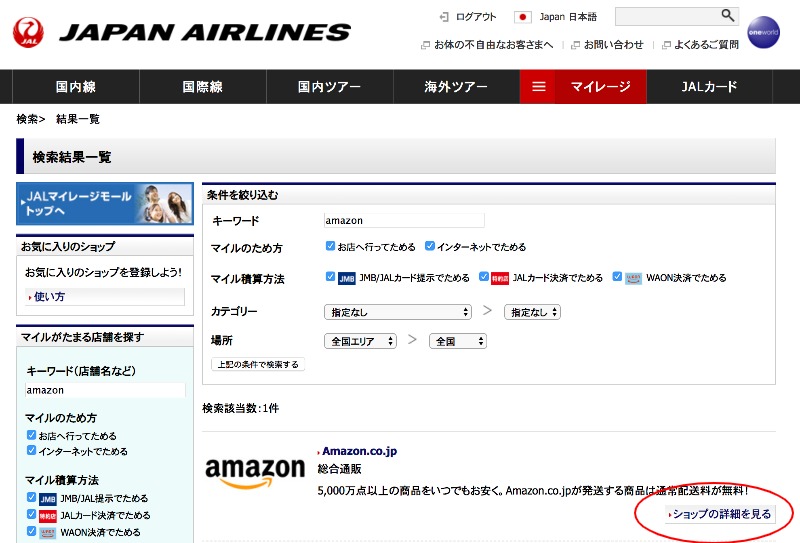800x543 pixels.
Task: Open the 国内線 menu
Action: (76, 87)
